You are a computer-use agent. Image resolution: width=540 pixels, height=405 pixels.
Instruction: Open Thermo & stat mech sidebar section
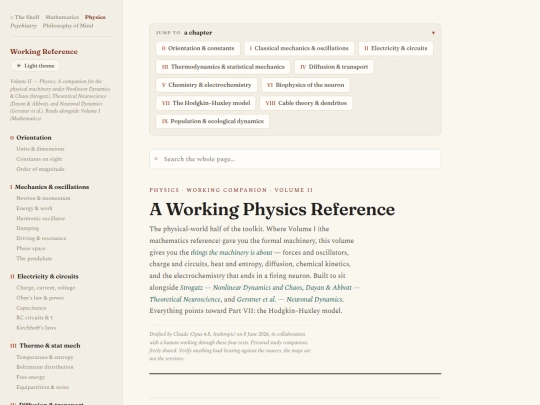(45, 346)
